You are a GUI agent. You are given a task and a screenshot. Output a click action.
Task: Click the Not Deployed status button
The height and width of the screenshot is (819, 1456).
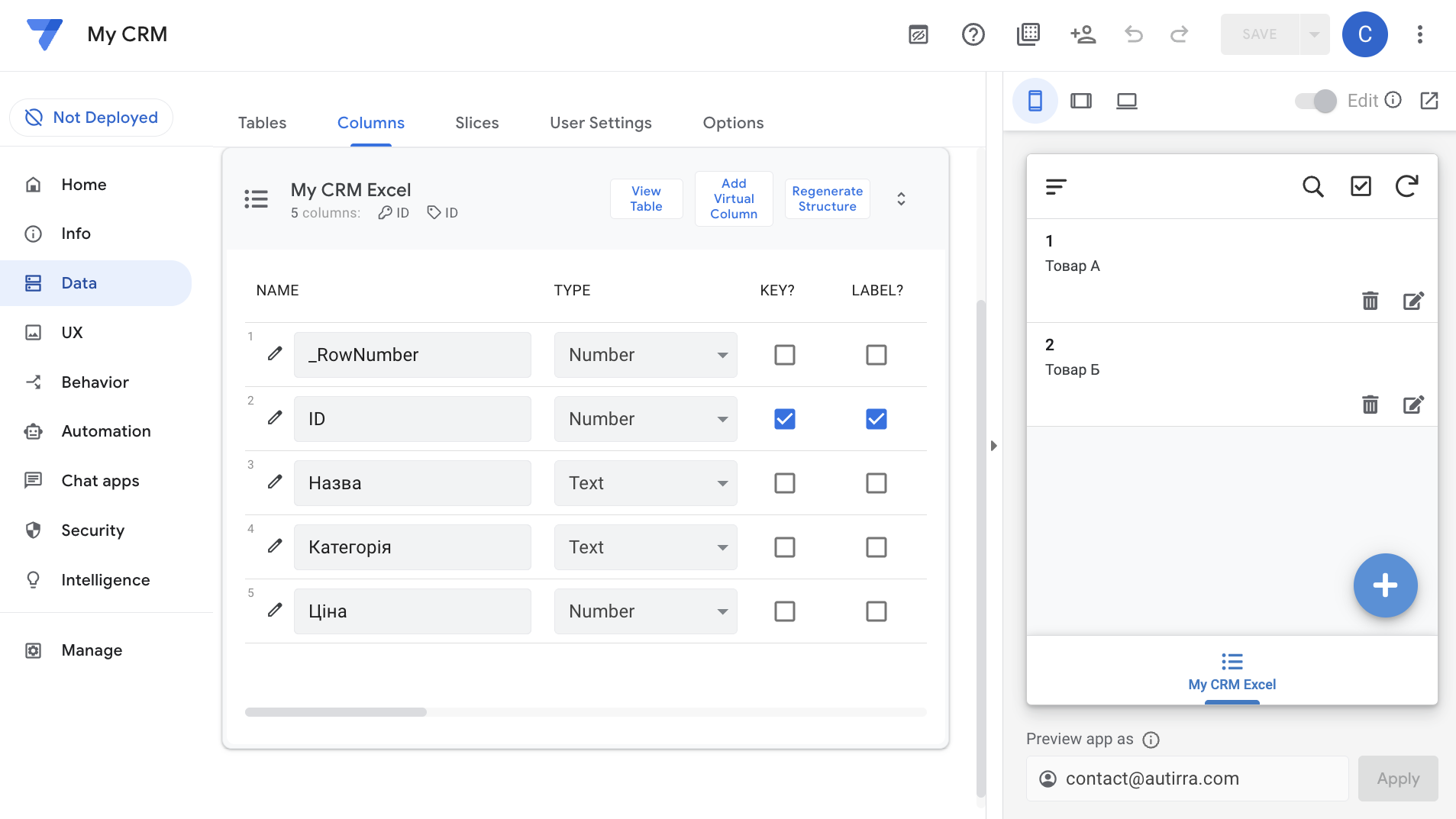(92, 118)
